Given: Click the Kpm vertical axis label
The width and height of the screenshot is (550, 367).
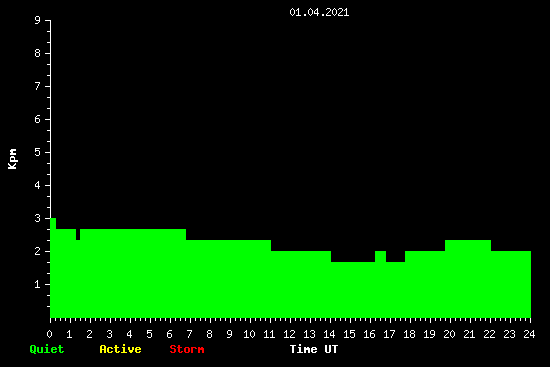Looking at the screenshot, I should point(13,159).
